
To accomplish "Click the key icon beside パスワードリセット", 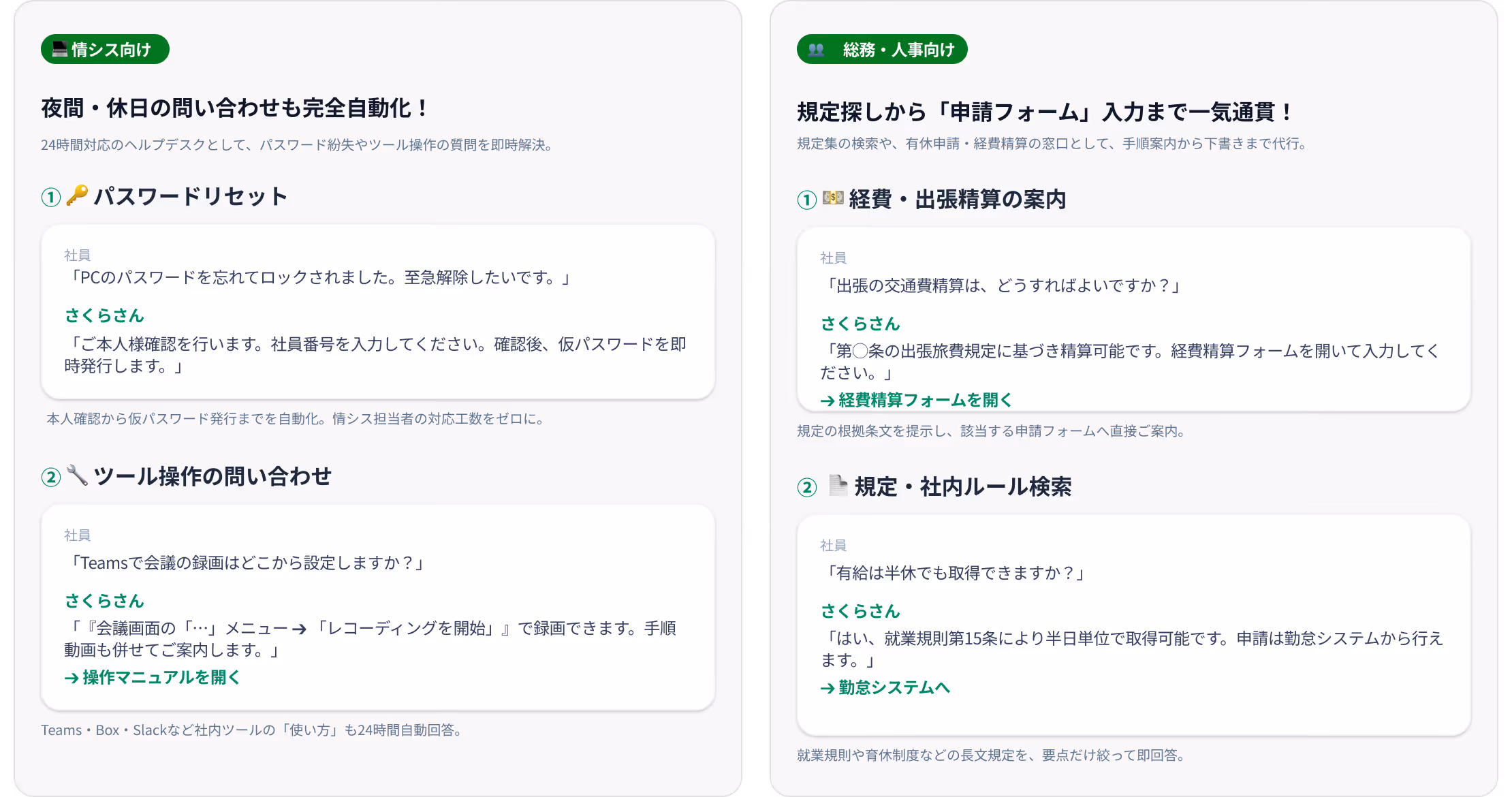I will 77,196.
